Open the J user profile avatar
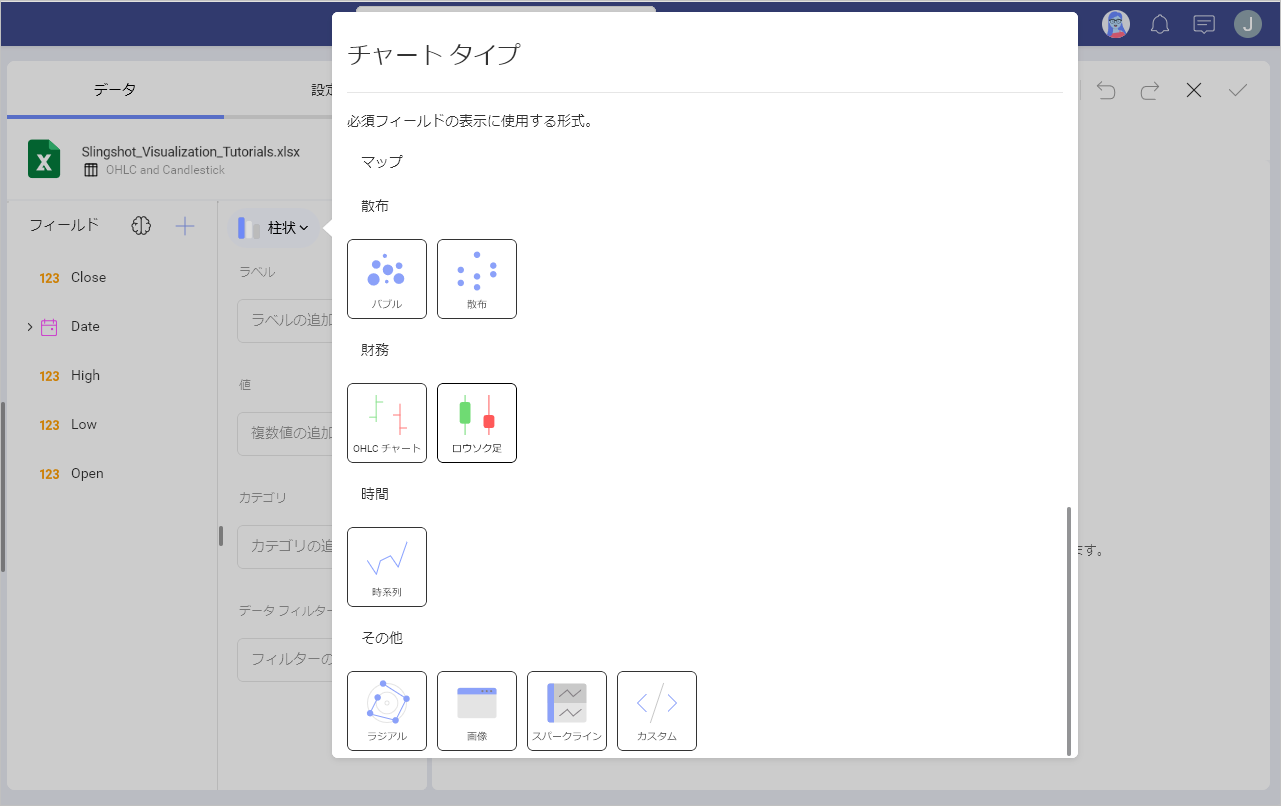Image resolution: width=1281 pixels, height=806 pixels. pos(1248,24)
